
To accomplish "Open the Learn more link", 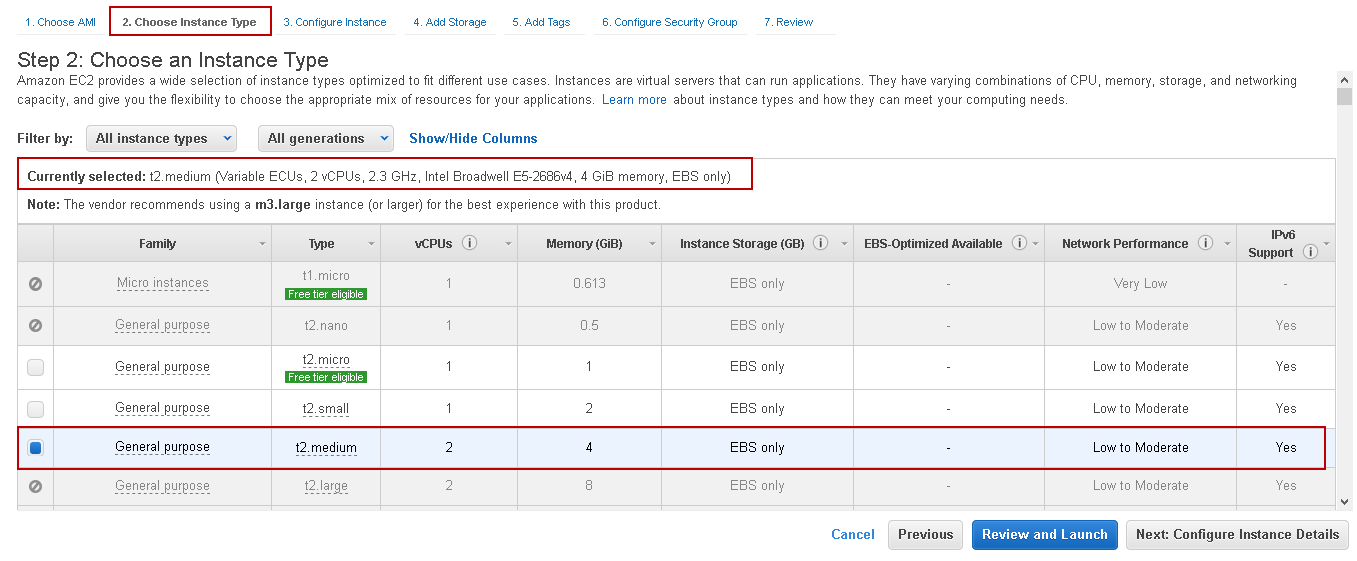I will [634, 100].
